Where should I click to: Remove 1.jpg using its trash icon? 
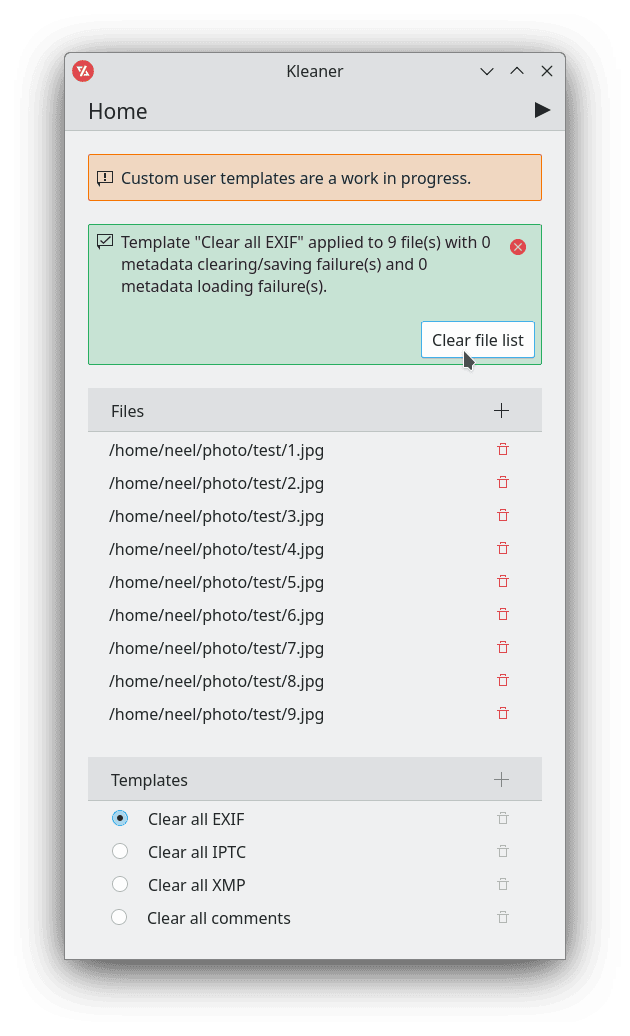click(x=503, y=449)
